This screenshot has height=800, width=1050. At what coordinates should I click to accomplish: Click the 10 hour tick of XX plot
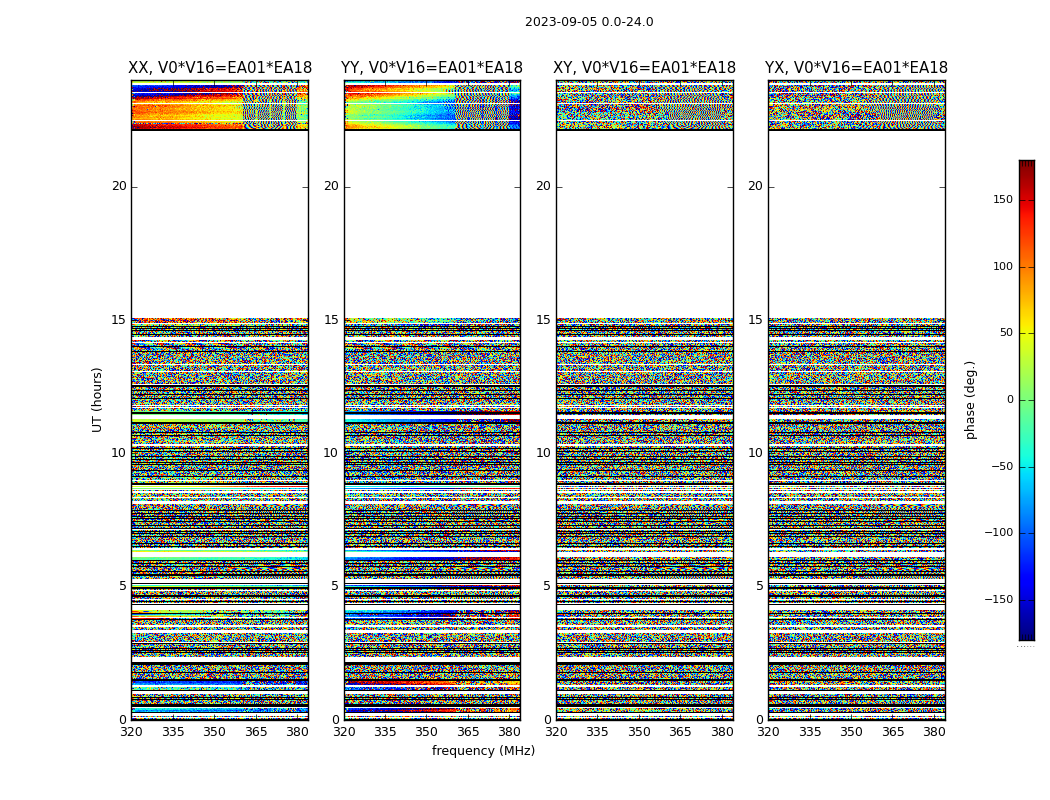[x=119, y=453]
